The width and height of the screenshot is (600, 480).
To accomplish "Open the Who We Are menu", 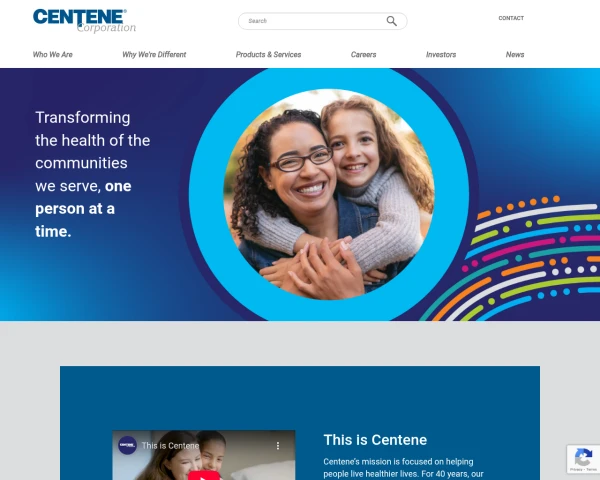I will pos(53,54).
